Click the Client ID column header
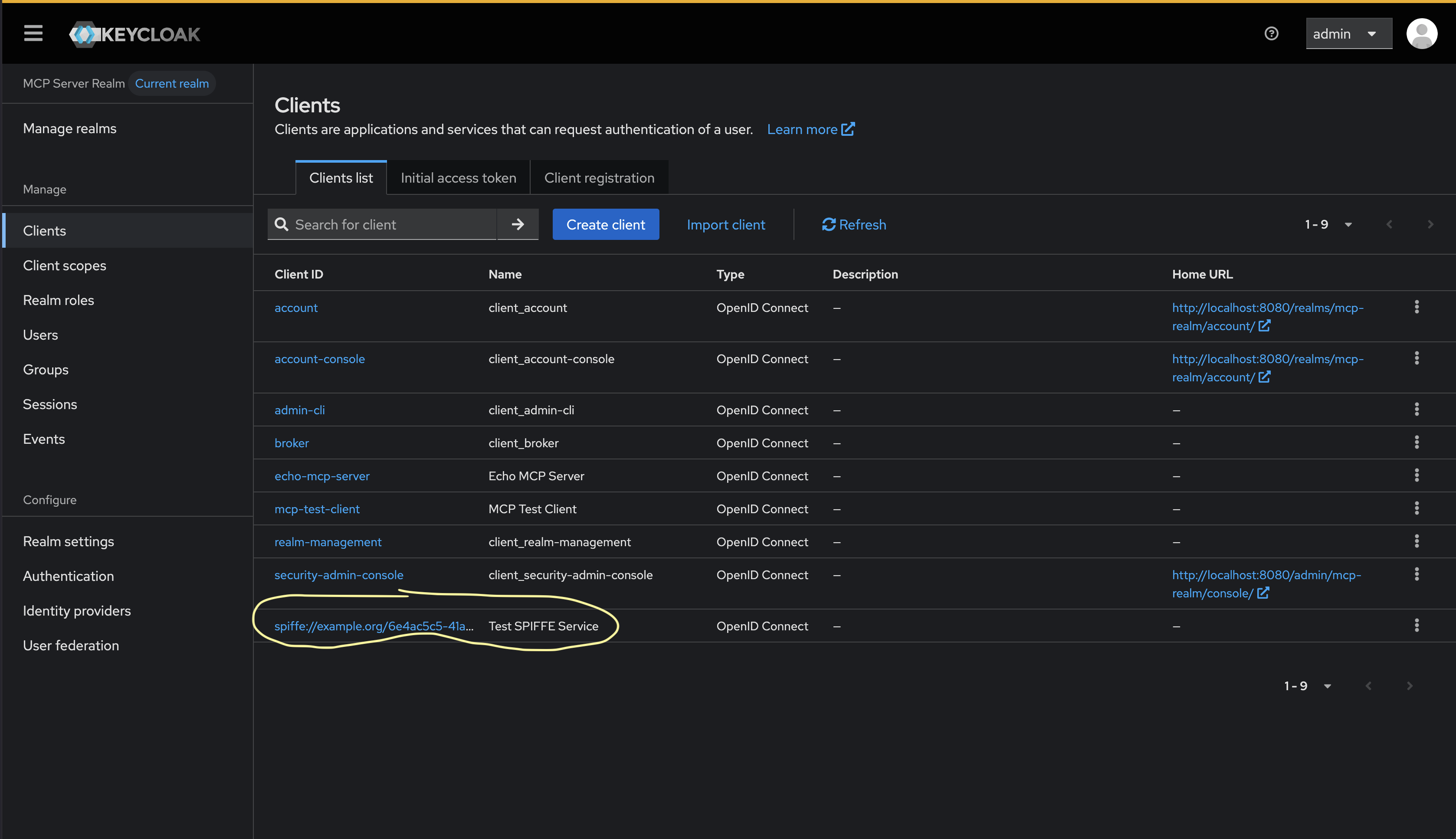The height and width of the screenshot is (839, 1456). [x=298, y=274]
